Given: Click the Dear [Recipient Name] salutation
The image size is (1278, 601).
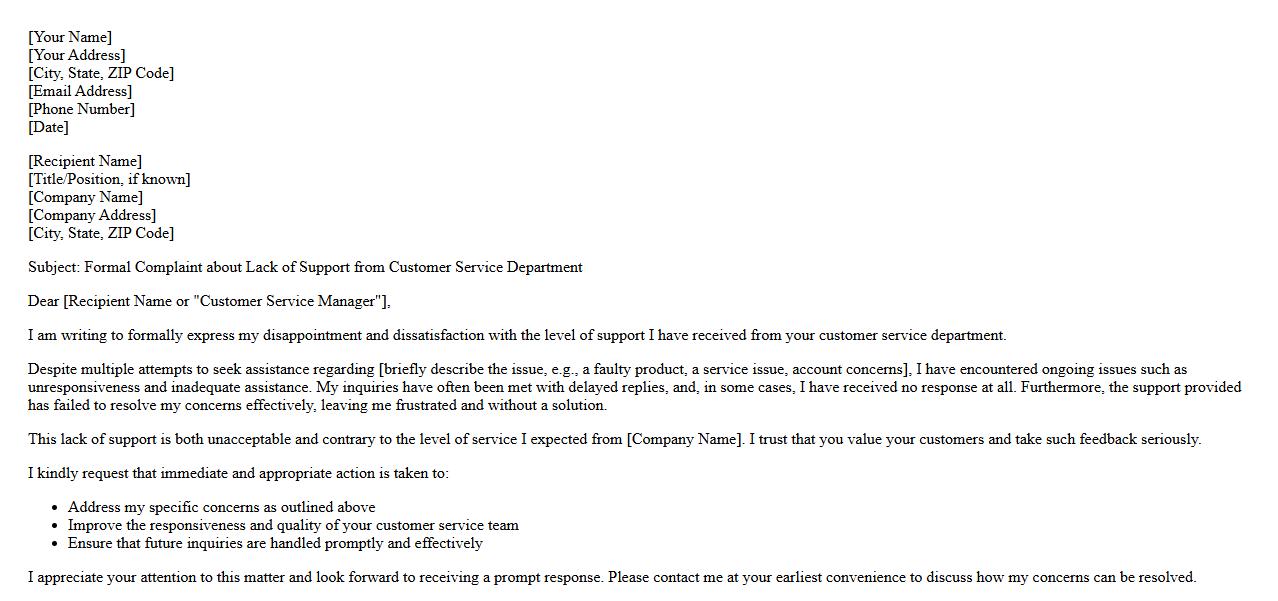Looking at the screenshot, I should click(x=209, y=301).
